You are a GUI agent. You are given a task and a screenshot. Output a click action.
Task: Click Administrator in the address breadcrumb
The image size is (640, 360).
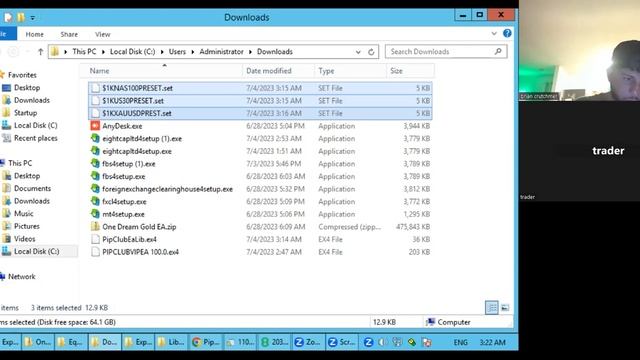click(221, 52)
